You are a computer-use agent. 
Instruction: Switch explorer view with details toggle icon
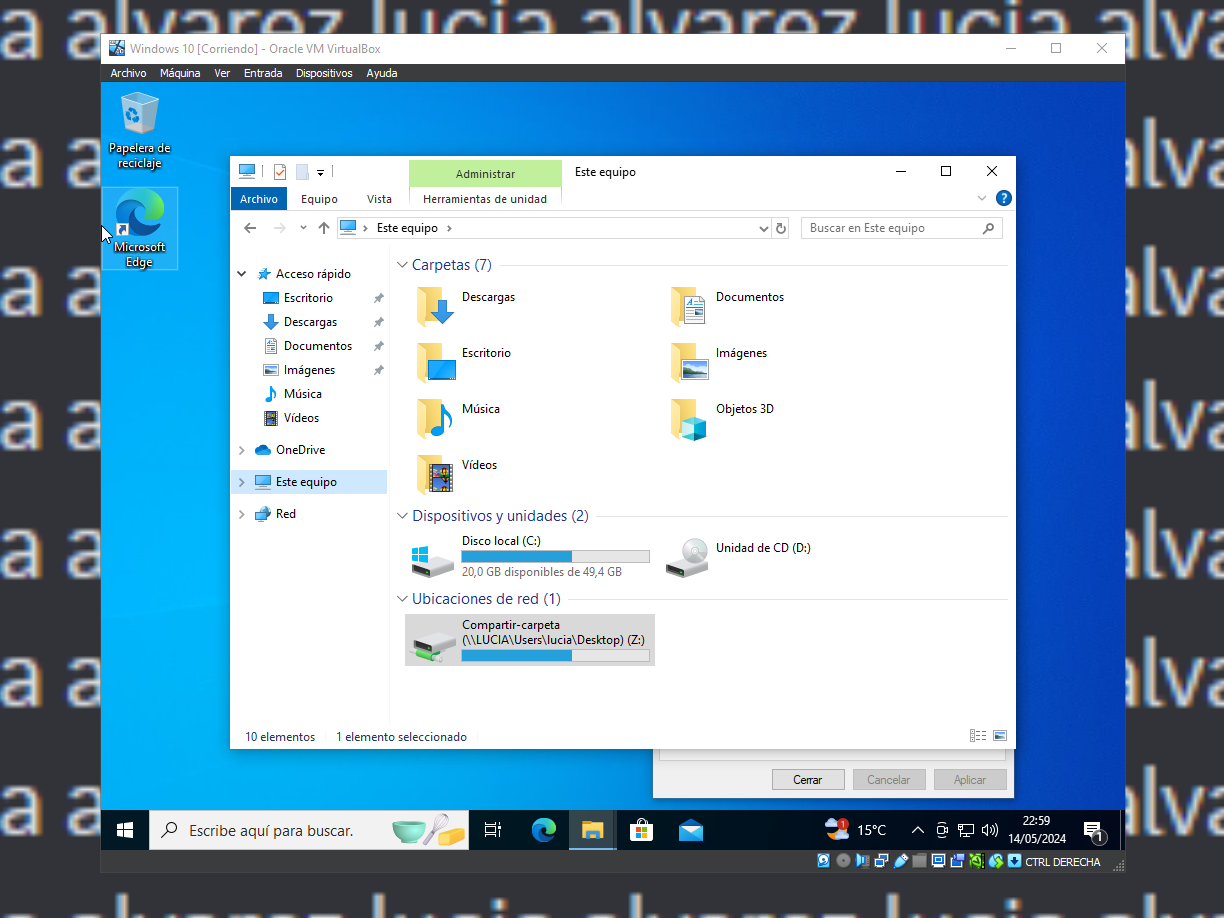[977, 735]
